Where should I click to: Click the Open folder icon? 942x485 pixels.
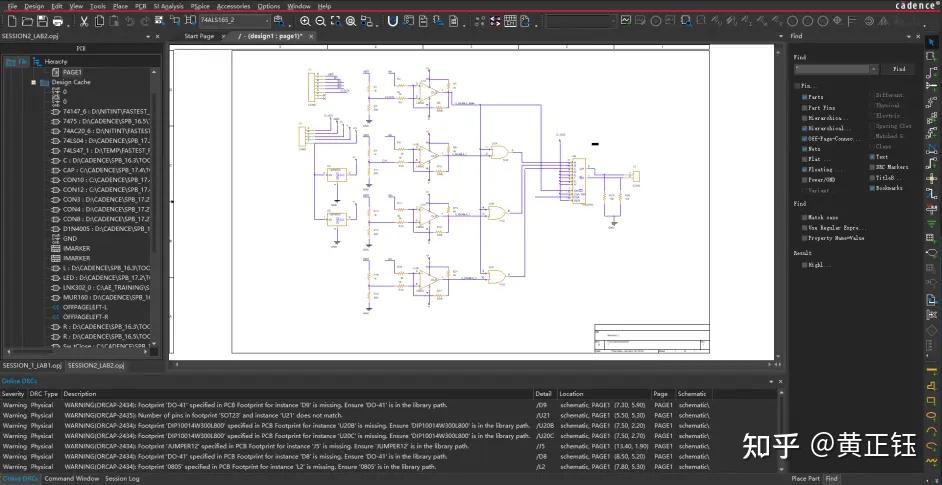pos(27,21)
